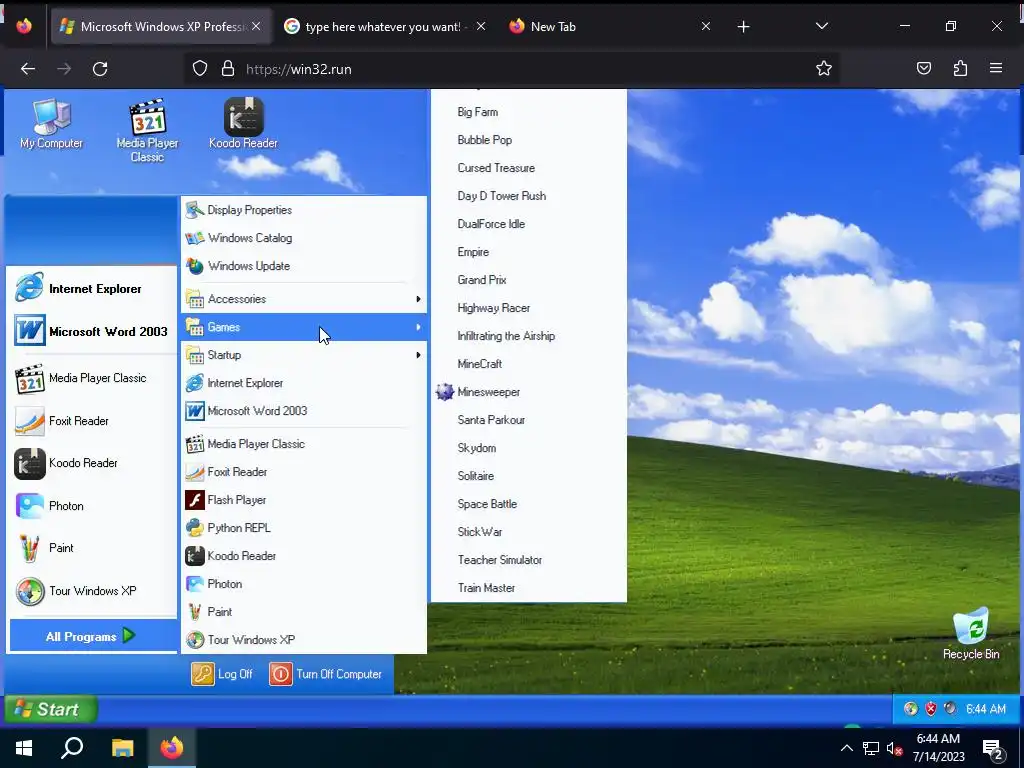Select Big Farm game

tap(528, 112)
